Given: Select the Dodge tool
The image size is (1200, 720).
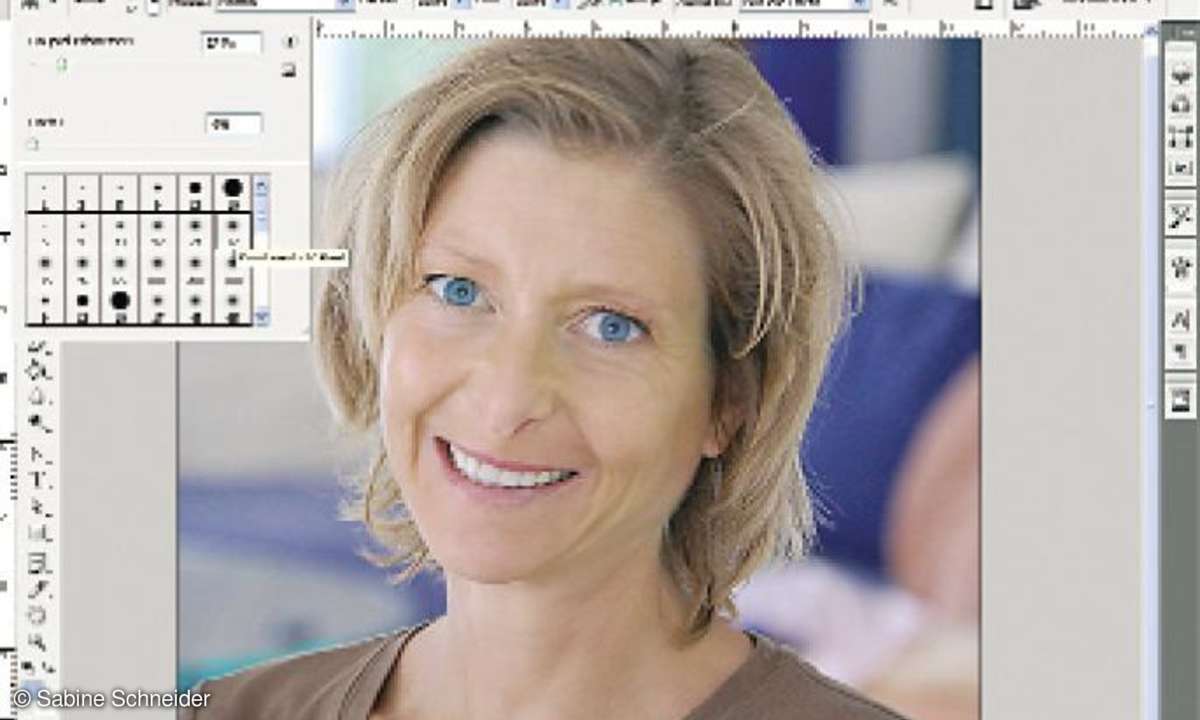Looking at the screenshot, I should pyautogui.click(x=40, y=424).
